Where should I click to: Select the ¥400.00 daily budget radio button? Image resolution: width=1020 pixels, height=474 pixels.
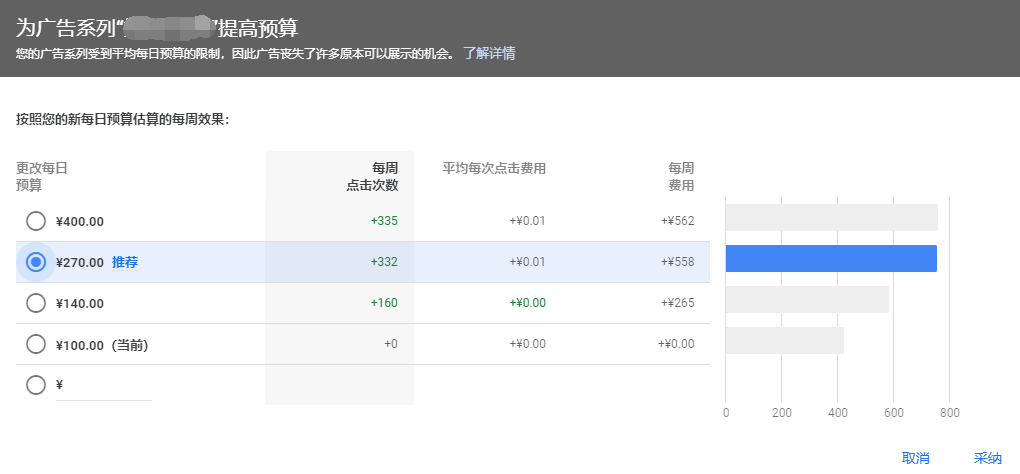coord(36,221)
